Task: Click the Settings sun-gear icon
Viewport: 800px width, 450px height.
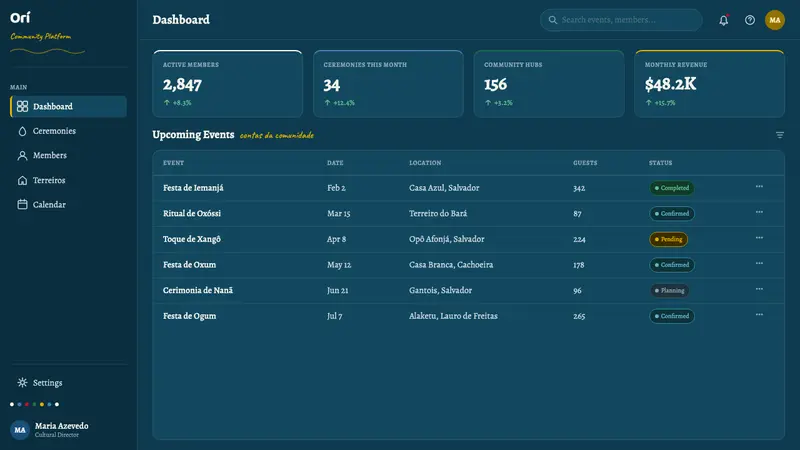Action: (x=22, y=383)
